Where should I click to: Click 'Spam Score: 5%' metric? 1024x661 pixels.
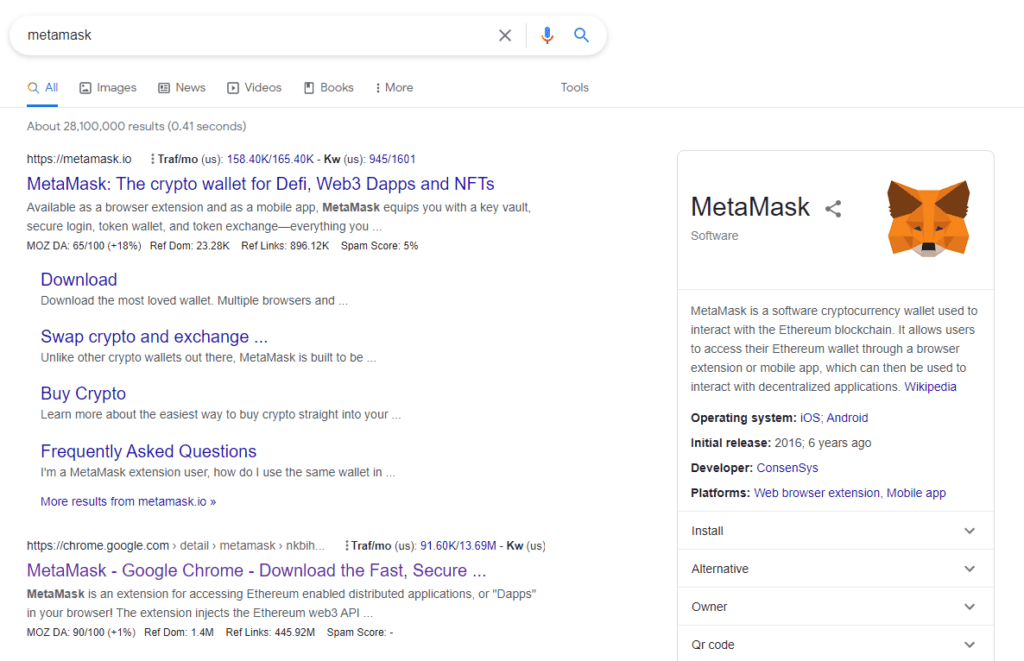coord(379,246)
